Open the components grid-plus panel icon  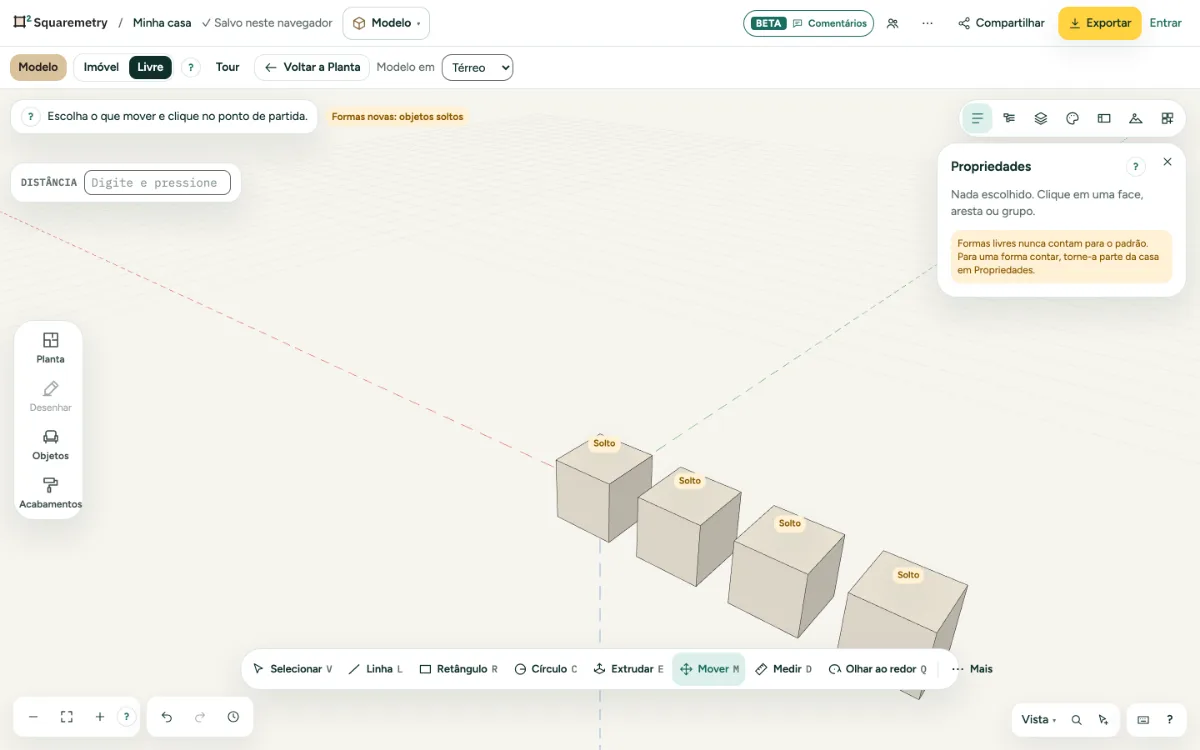1167,118
